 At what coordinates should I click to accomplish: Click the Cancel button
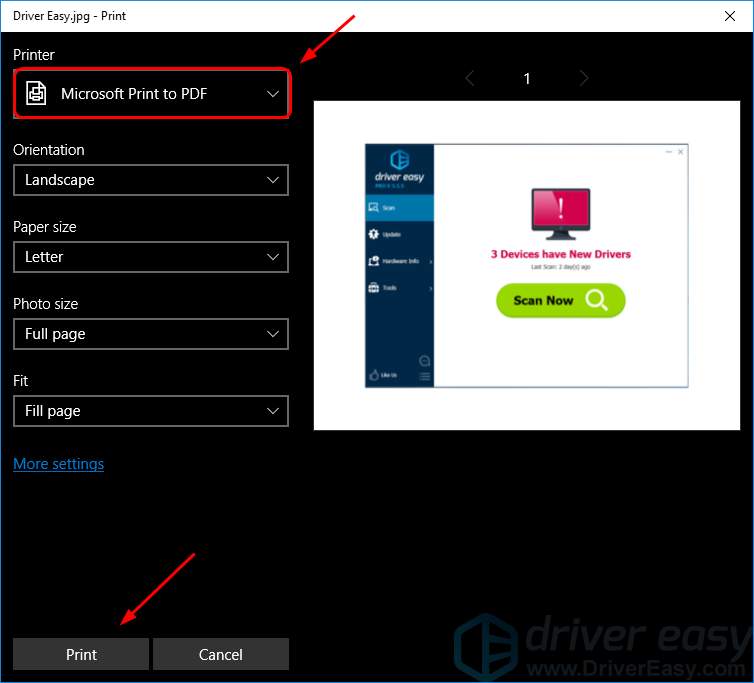pos(221,654)
